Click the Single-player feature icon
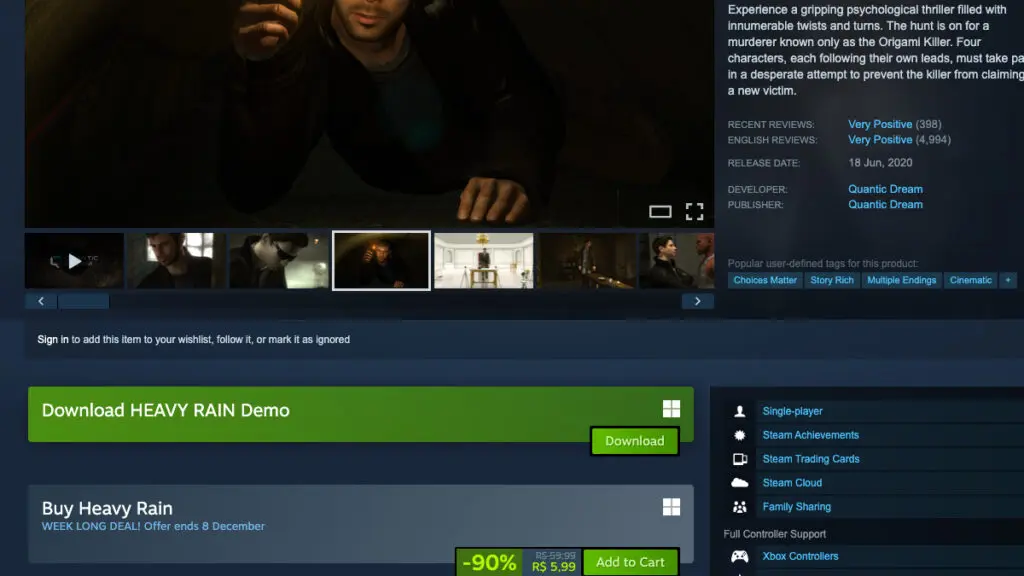The width and height of the screenshot is (1024, 576). click(739, 411)
